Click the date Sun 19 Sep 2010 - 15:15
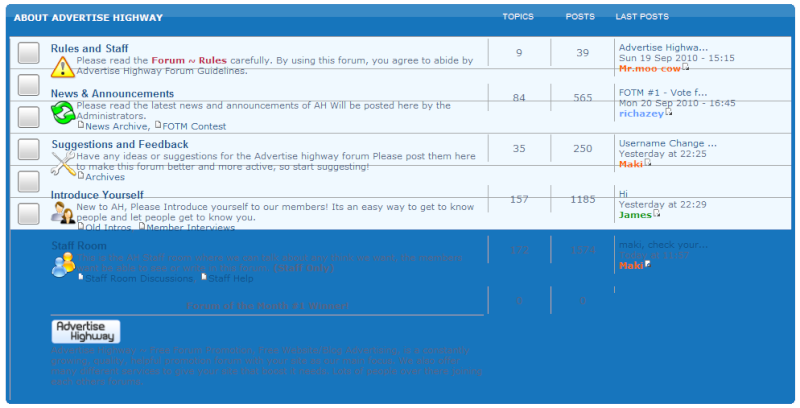This screenshot has height=408, width=800. coord(677,58)
